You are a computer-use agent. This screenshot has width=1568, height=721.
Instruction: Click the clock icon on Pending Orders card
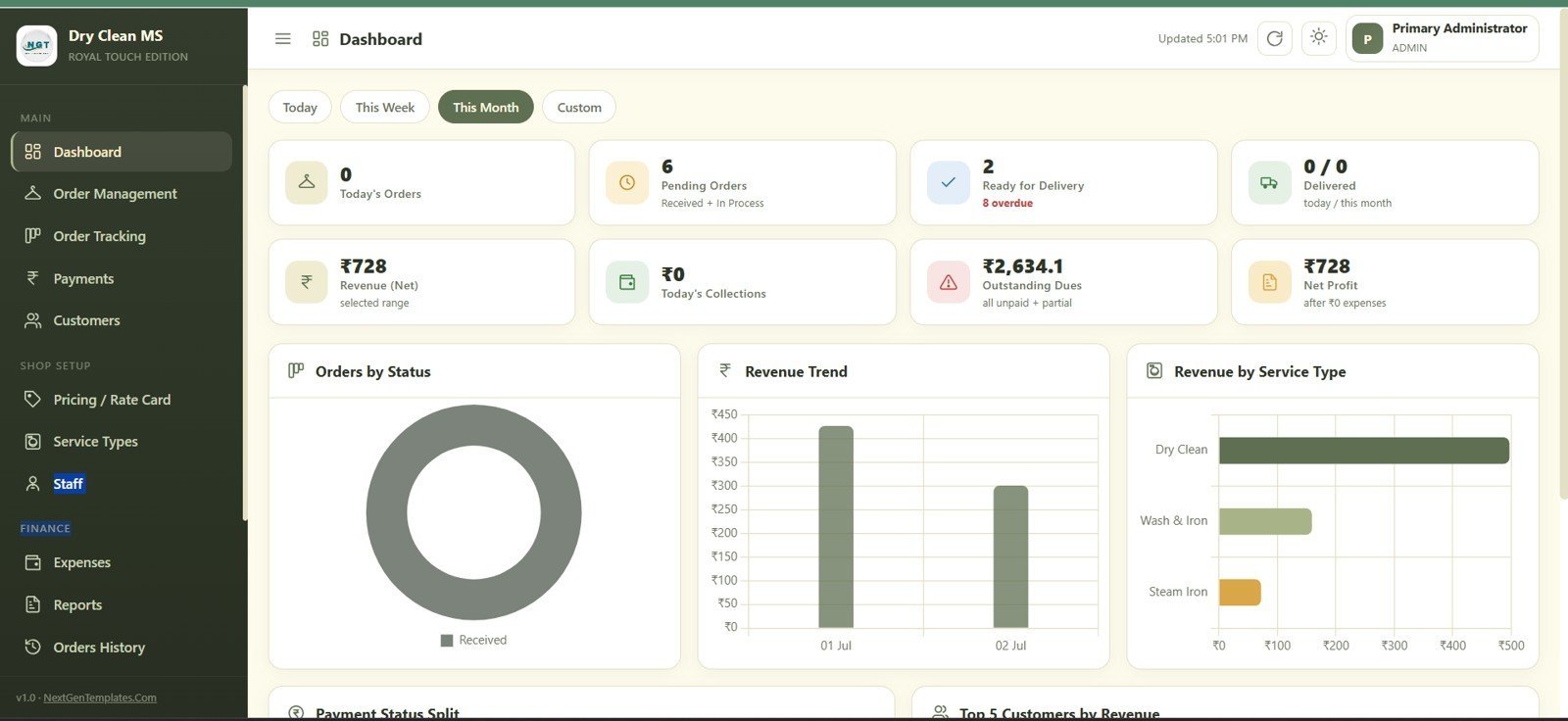point(627,182)
